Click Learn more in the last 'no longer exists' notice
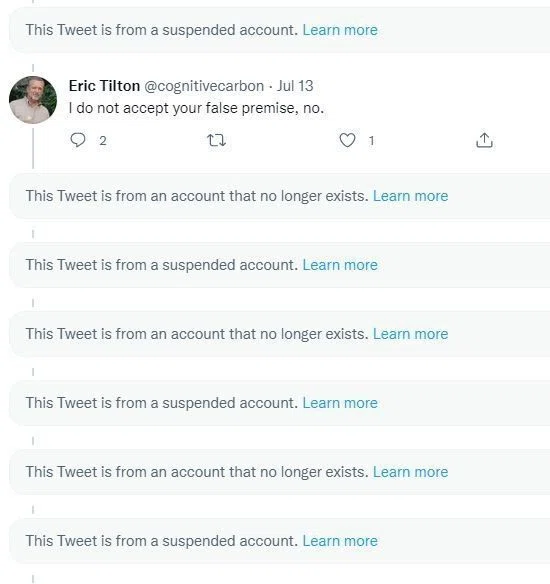The image size is (550, 584). click(x=410, y=472)
